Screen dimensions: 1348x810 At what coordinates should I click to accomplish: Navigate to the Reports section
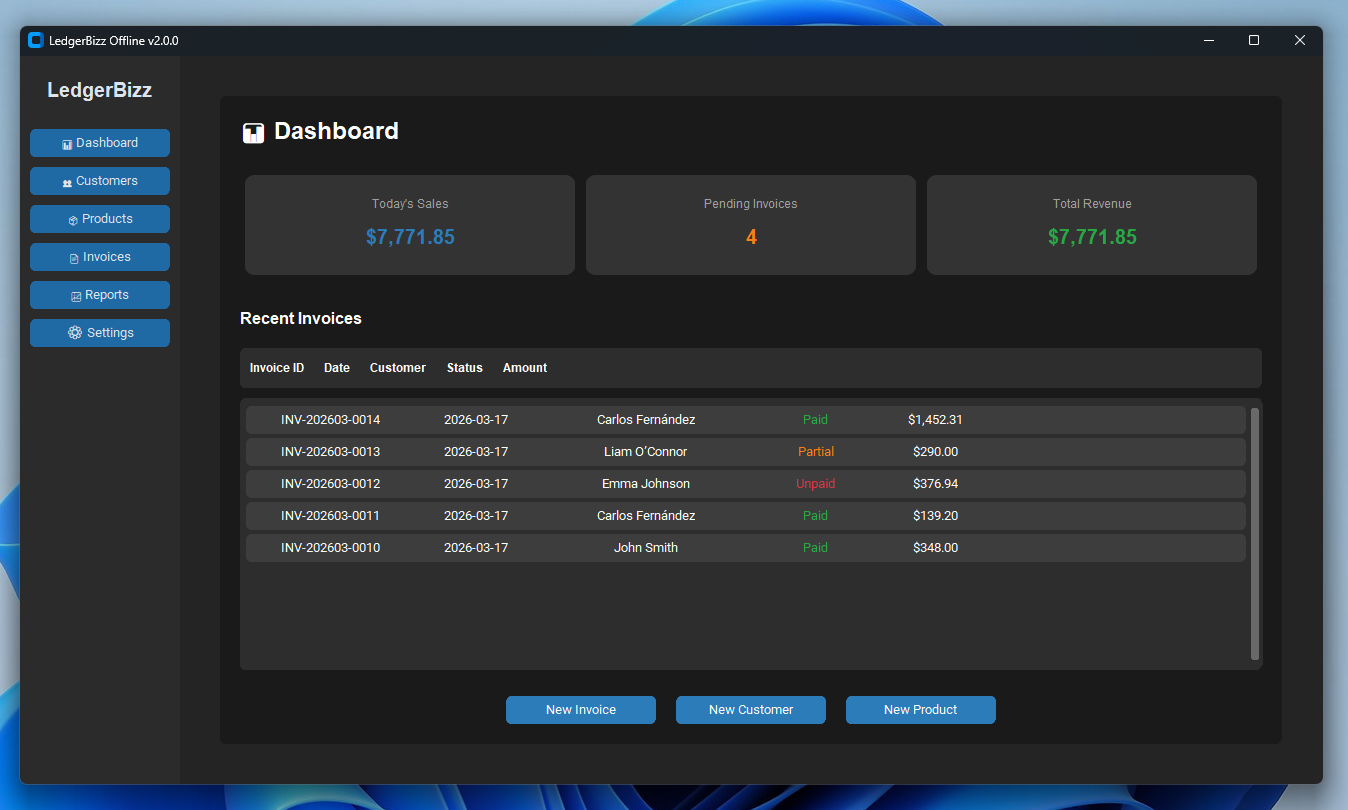click(99, 295)
